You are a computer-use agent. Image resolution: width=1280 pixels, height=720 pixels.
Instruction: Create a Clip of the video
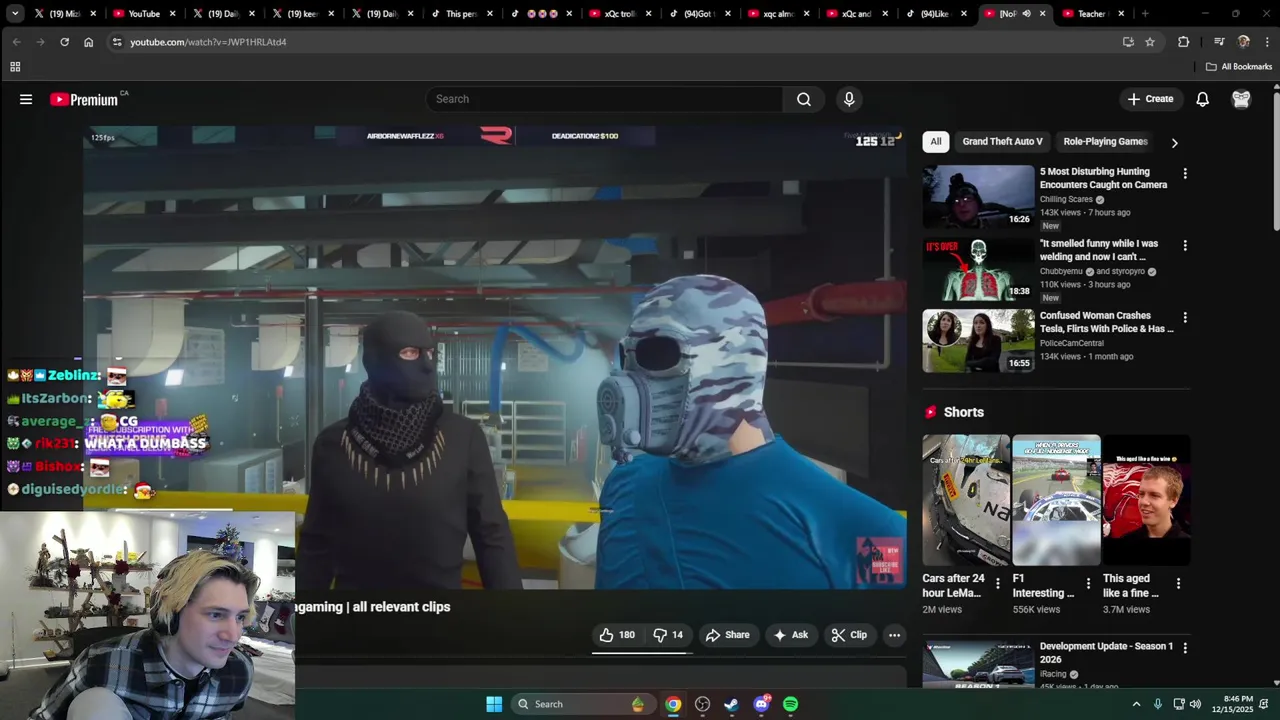click(x=849, y=635)
